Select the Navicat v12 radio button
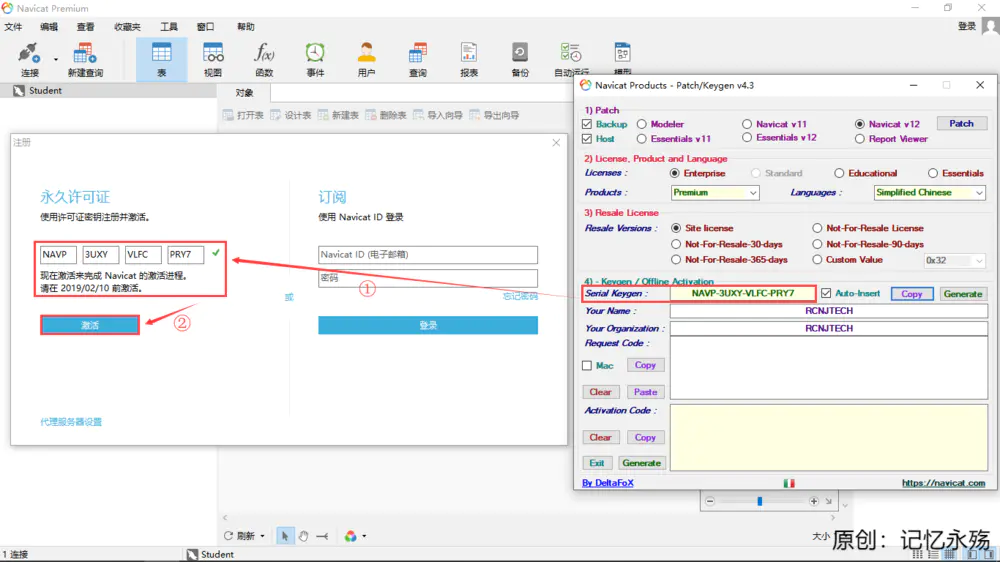Viewport: 1000px width, 562px height. [860, 124]
